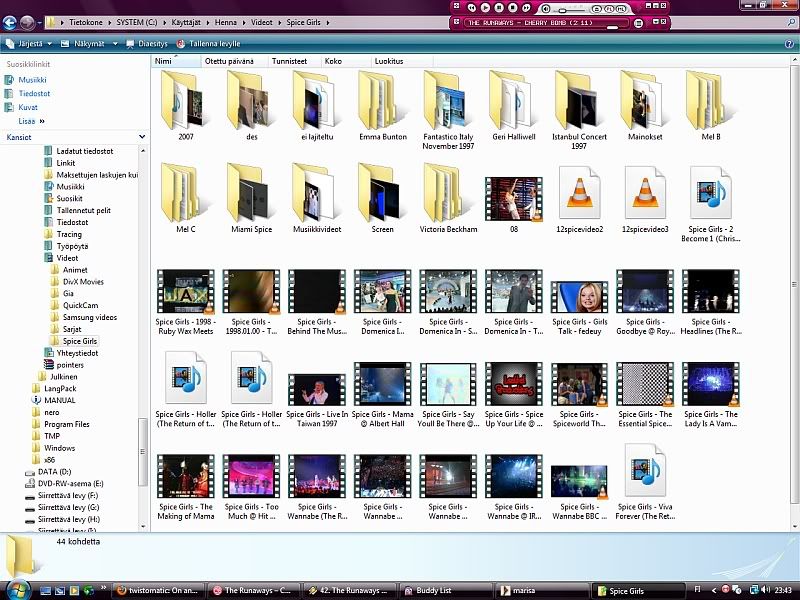Select the 12spicevideo3 VLC file
Screen dimensions: 800x600
pyautogui.click(x=645, y=199)
